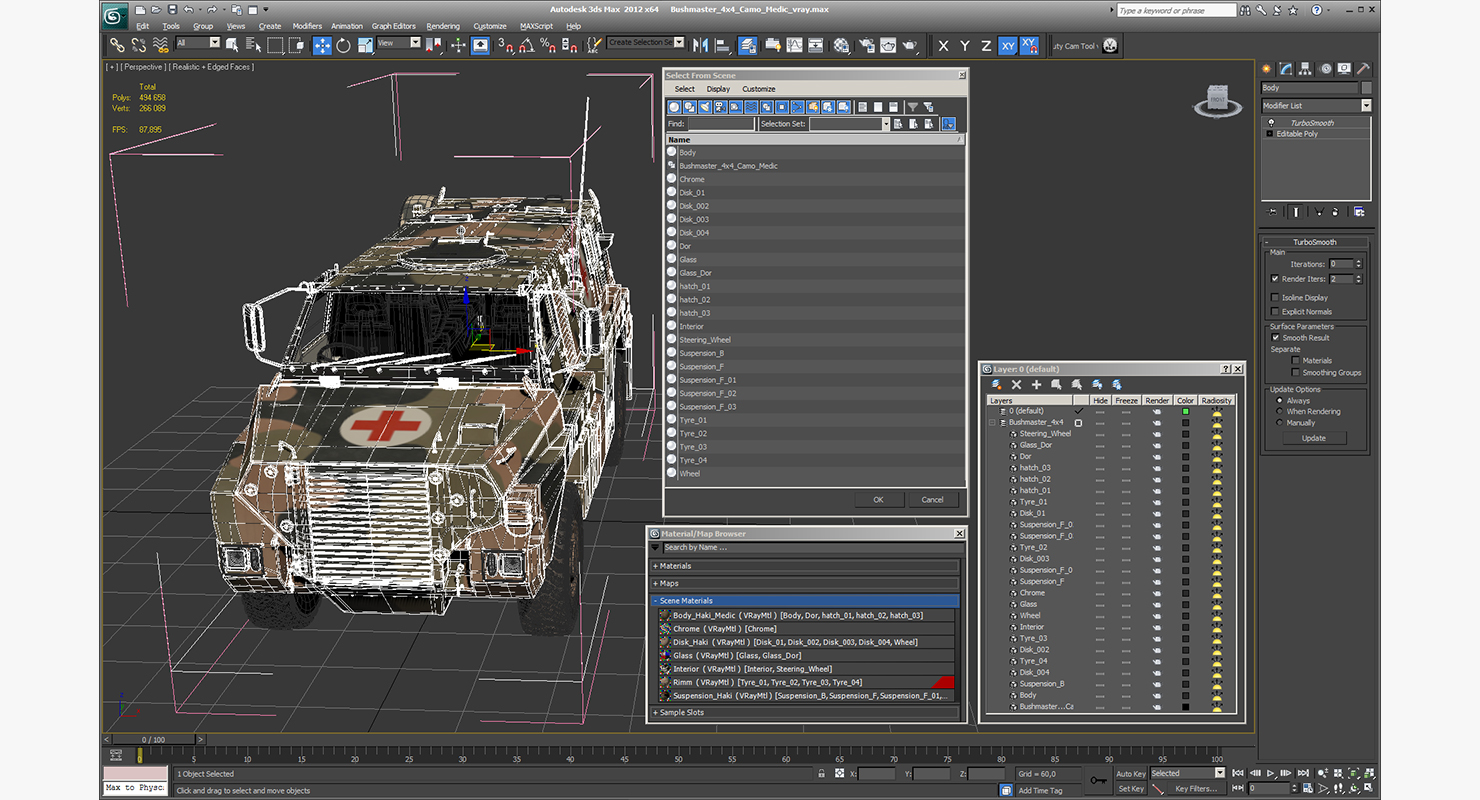This screenshot has height=800, width=1480.
Task: Add selected objects to layer plus icon
Action: click(x=1036, y=384)
